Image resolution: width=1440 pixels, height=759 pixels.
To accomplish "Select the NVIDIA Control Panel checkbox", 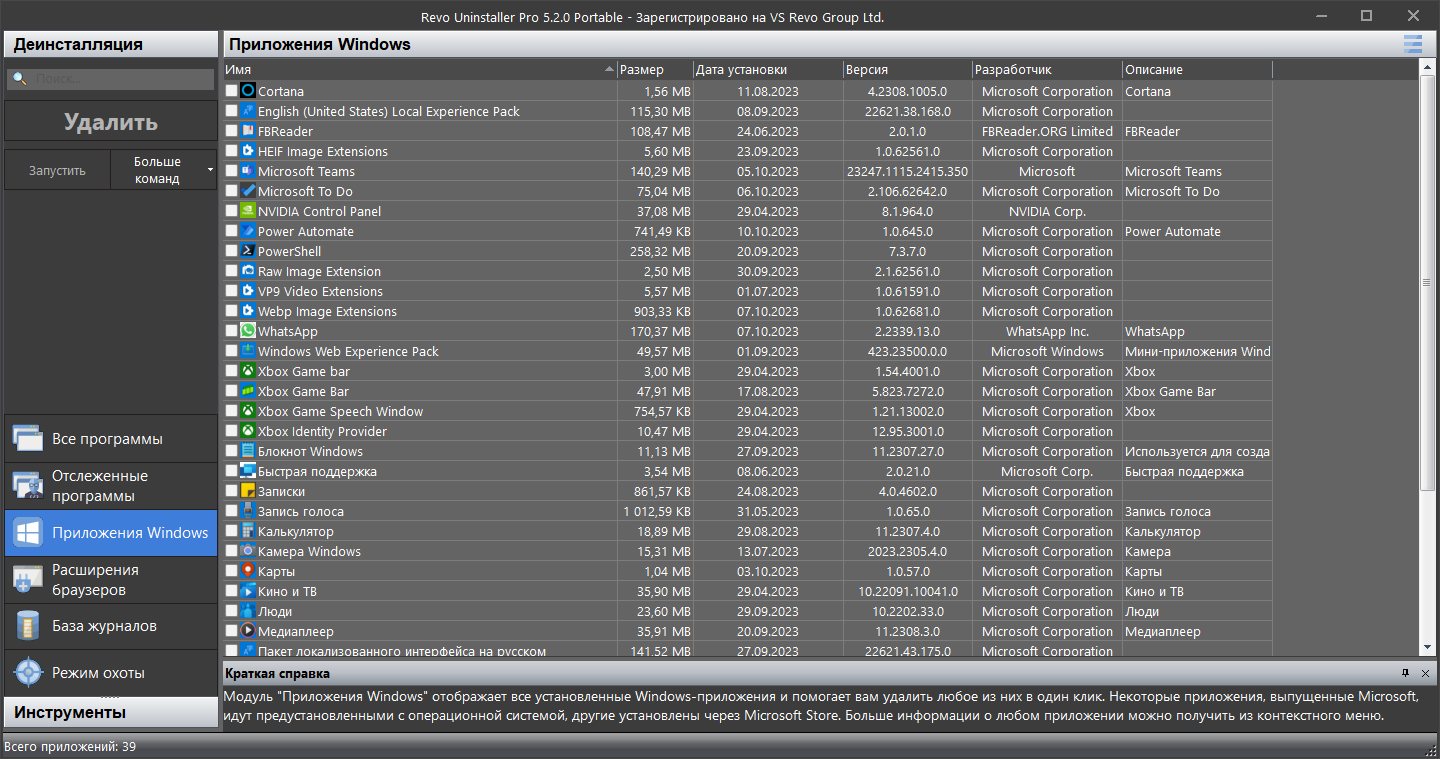I will pyautogui.click(x=232, y=211).
